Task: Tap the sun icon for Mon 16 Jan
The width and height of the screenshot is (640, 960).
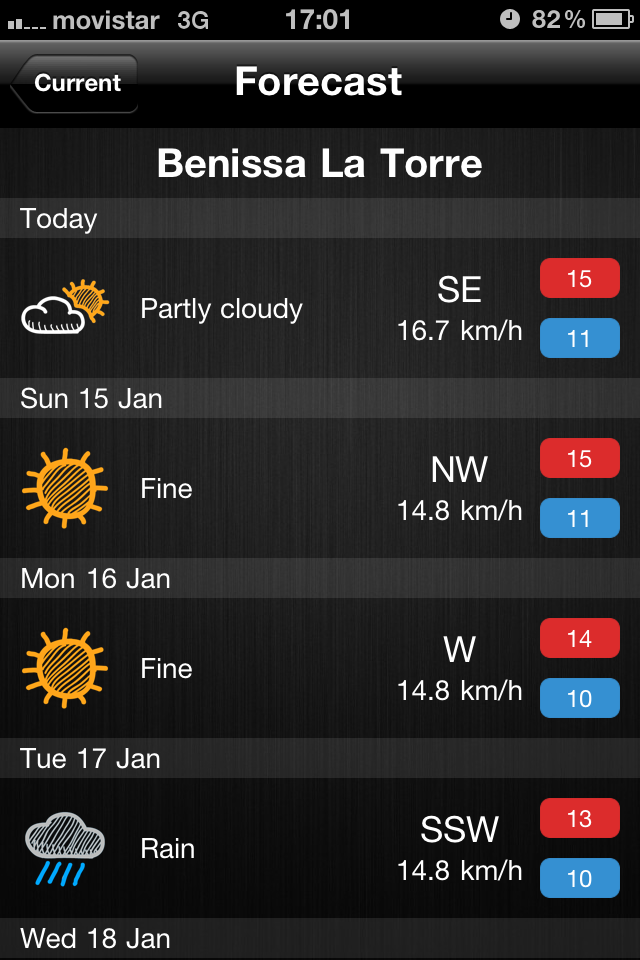Action: pyautogui.click(x=65, y=668)
